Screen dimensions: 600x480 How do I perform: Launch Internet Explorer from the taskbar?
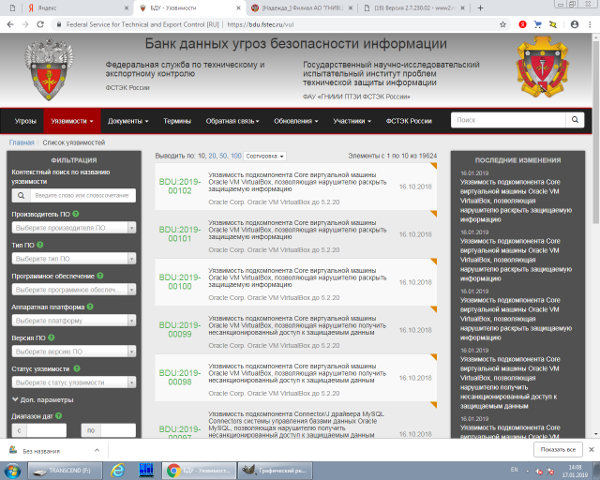pos(118,470)
